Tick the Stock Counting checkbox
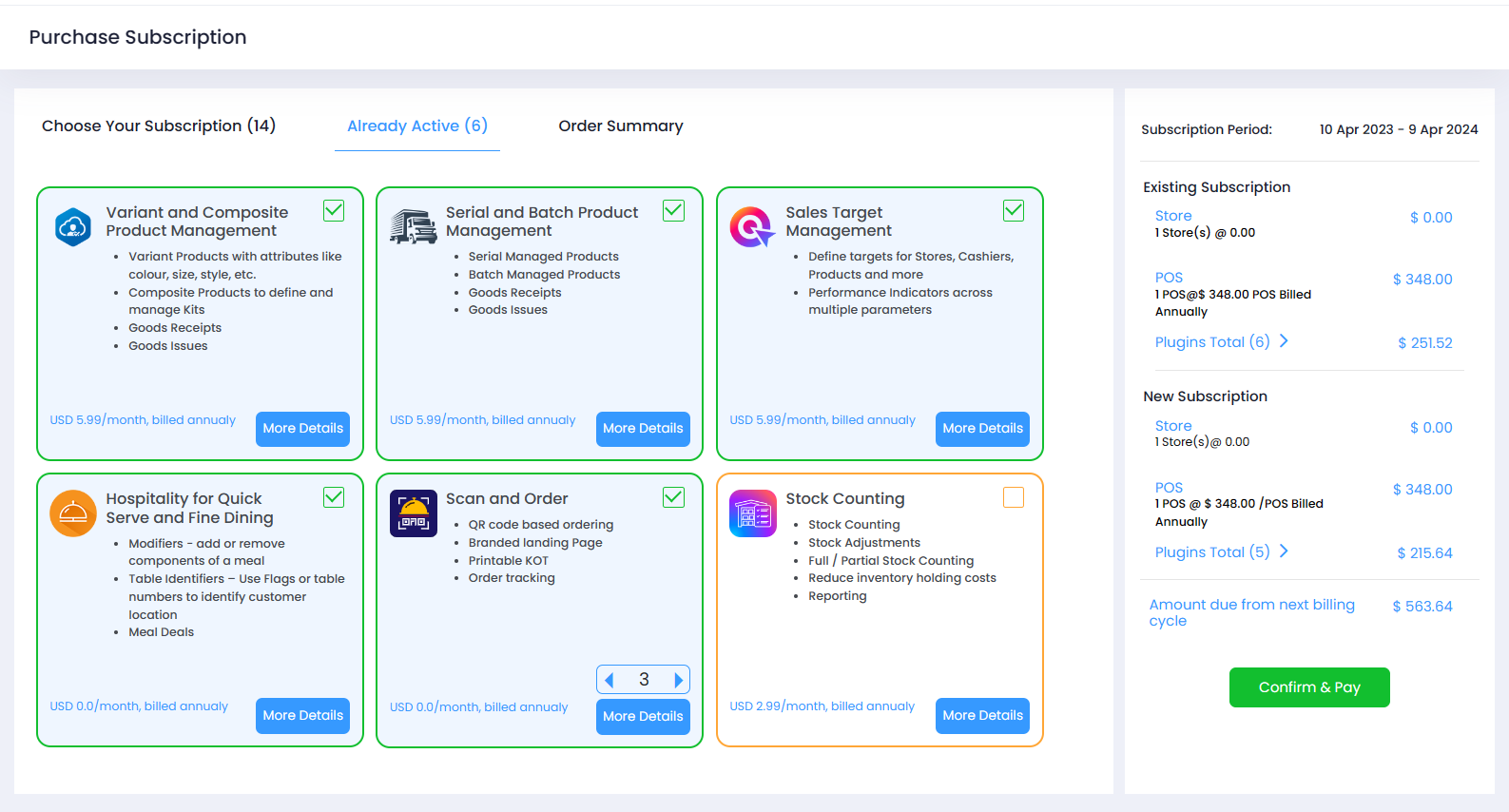 [x=1014, y=497]
